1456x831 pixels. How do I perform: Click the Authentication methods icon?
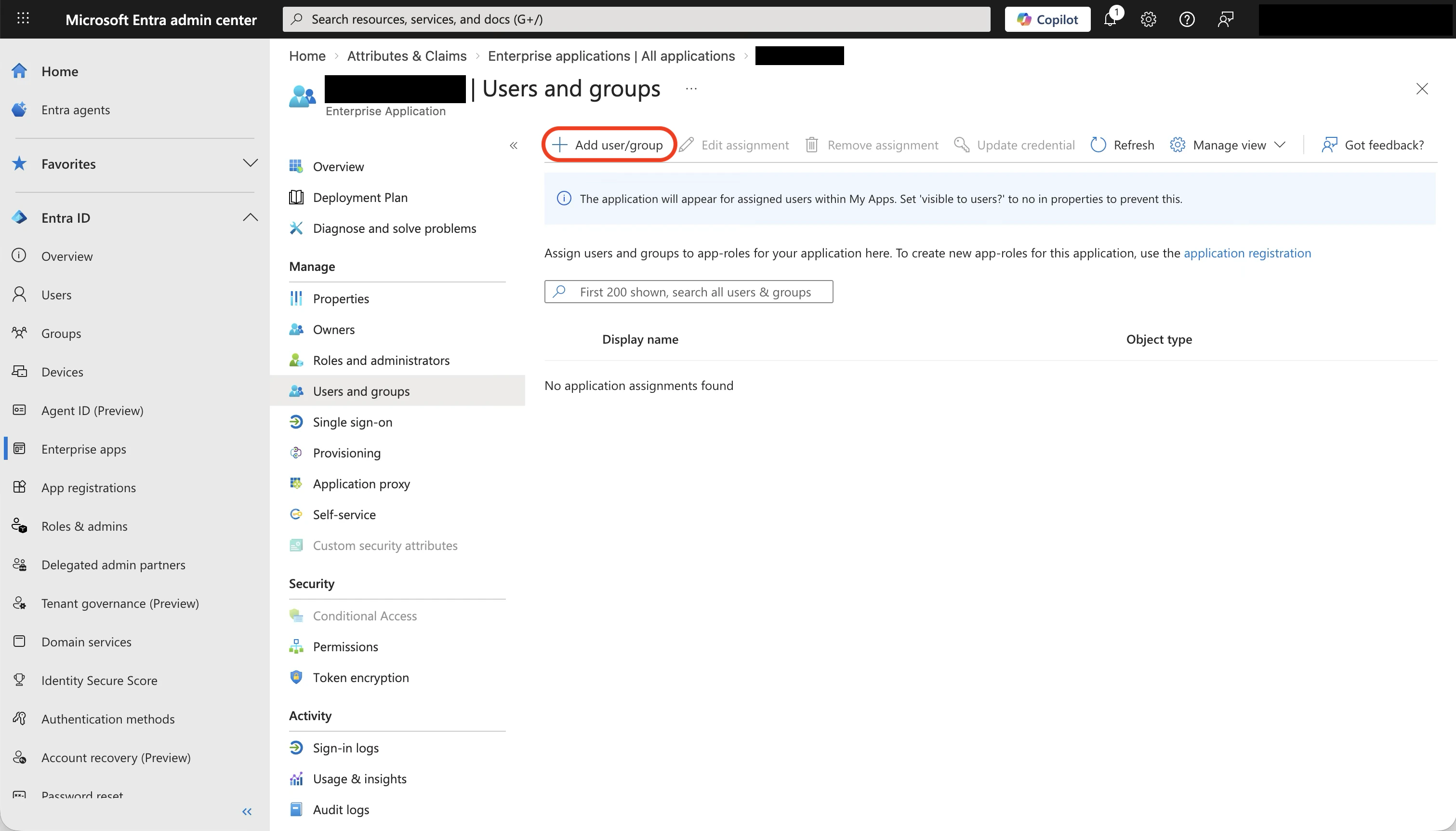tap(19, 719)
